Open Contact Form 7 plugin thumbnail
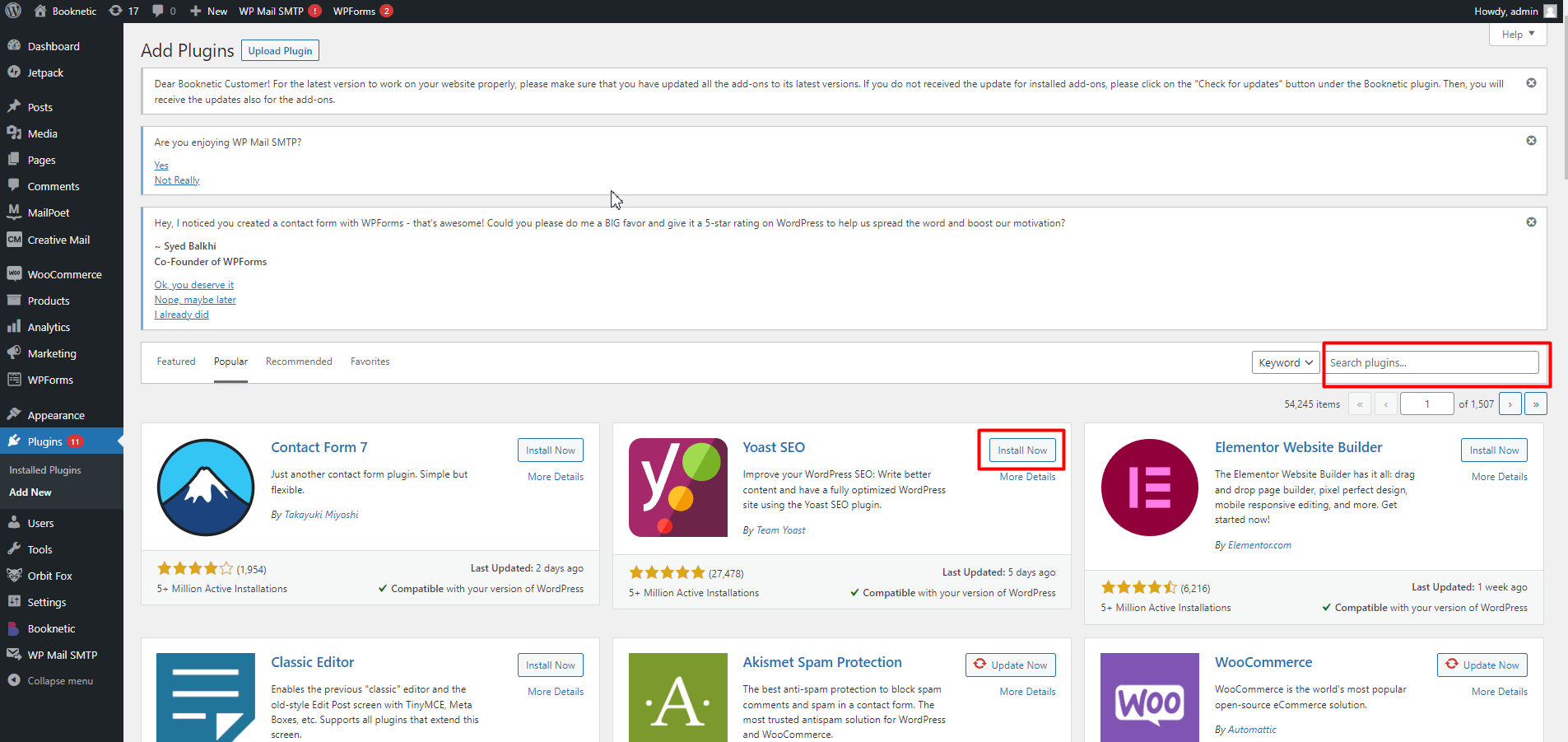 206,488
